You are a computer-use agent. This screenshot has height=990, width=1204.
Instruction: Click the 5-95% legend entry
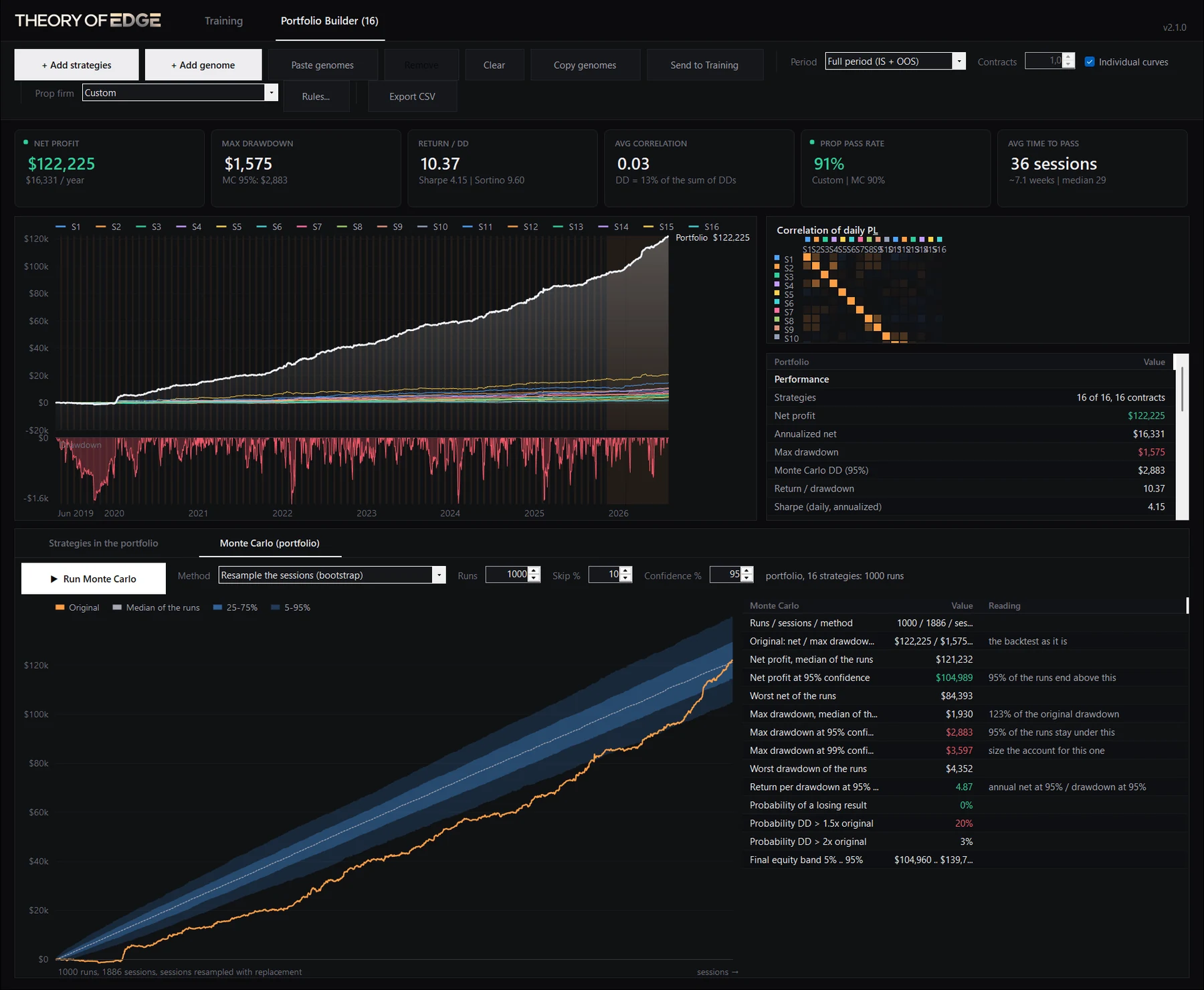(x=290, y=607)
